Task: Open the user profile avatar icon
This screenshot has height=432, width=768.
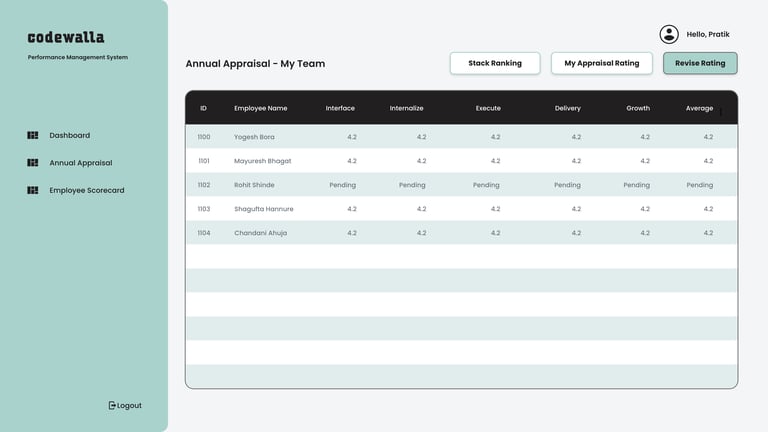Action: tap(669, 34)
